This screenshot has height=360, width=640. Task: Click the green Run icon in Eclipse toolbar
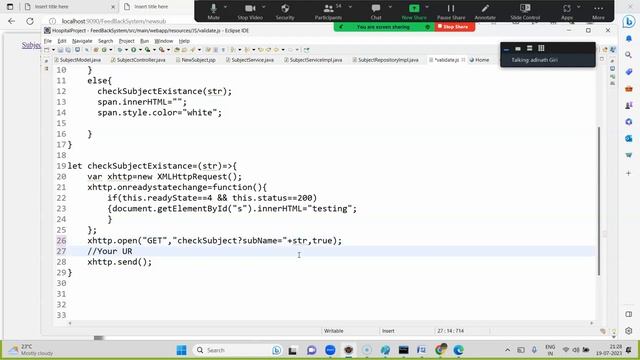click(133, 50)
